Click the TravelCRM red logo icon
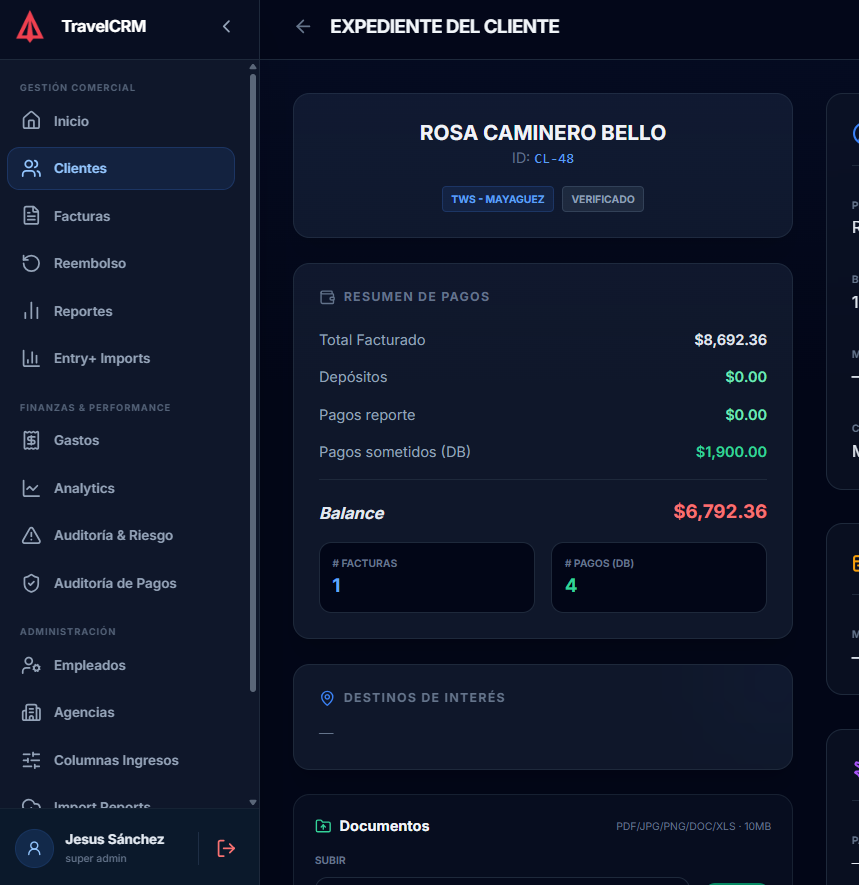Viewport: 859px width, 885px height. click(30, 27)
